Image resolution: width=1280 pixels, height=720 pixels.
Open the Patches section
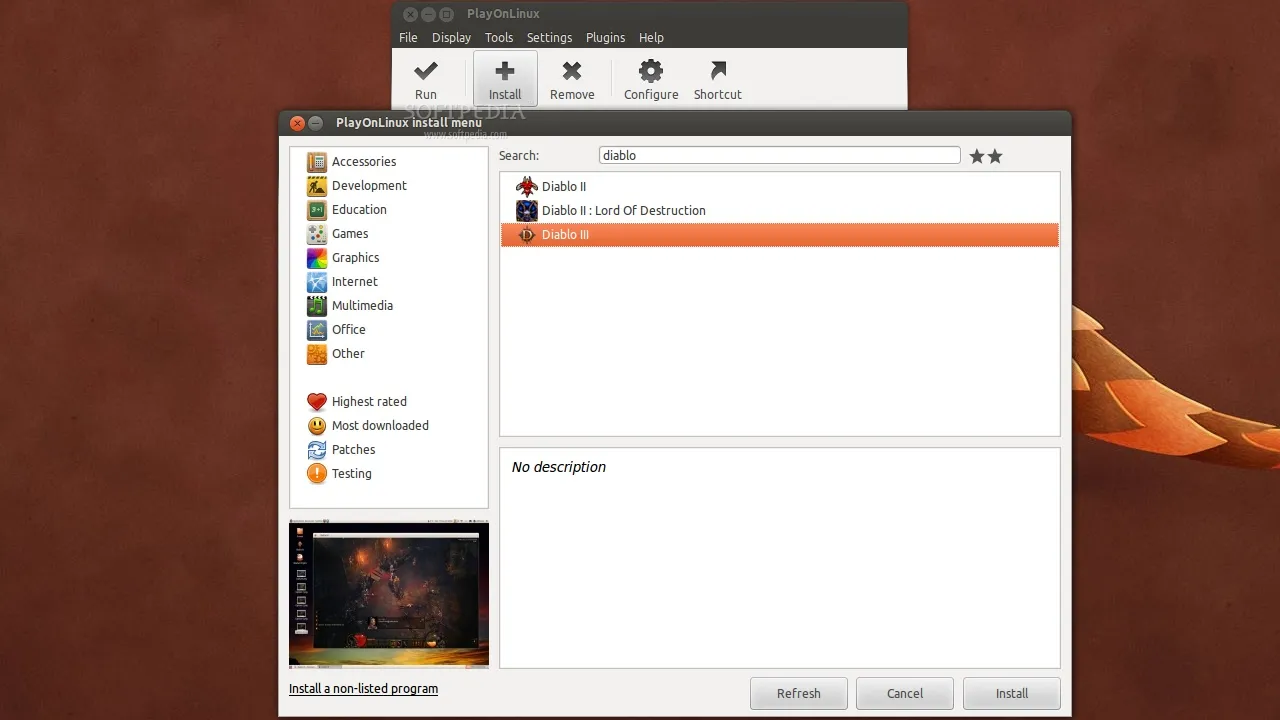353,450
